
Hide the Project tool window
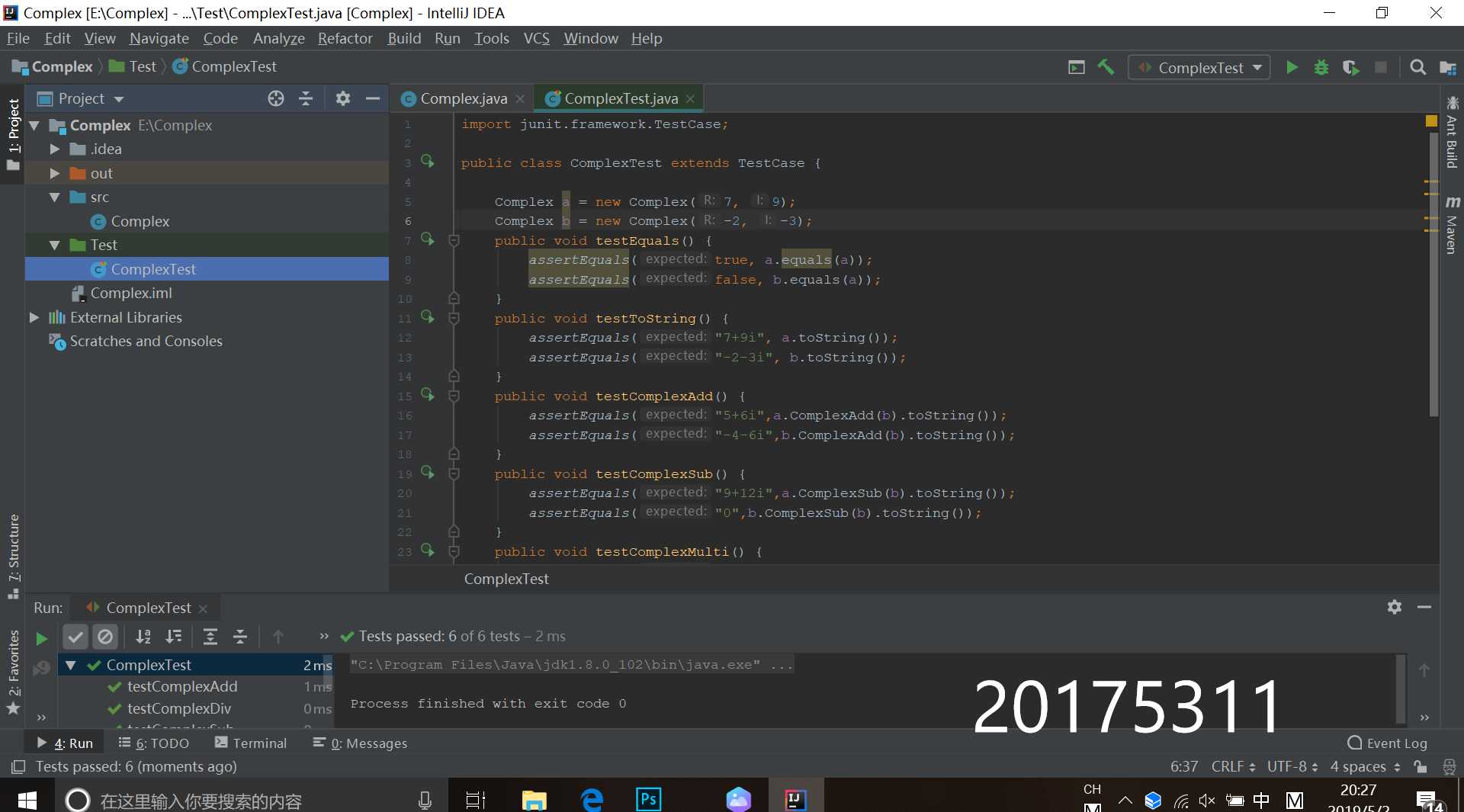pyautogui.click(x=373, y=98)
